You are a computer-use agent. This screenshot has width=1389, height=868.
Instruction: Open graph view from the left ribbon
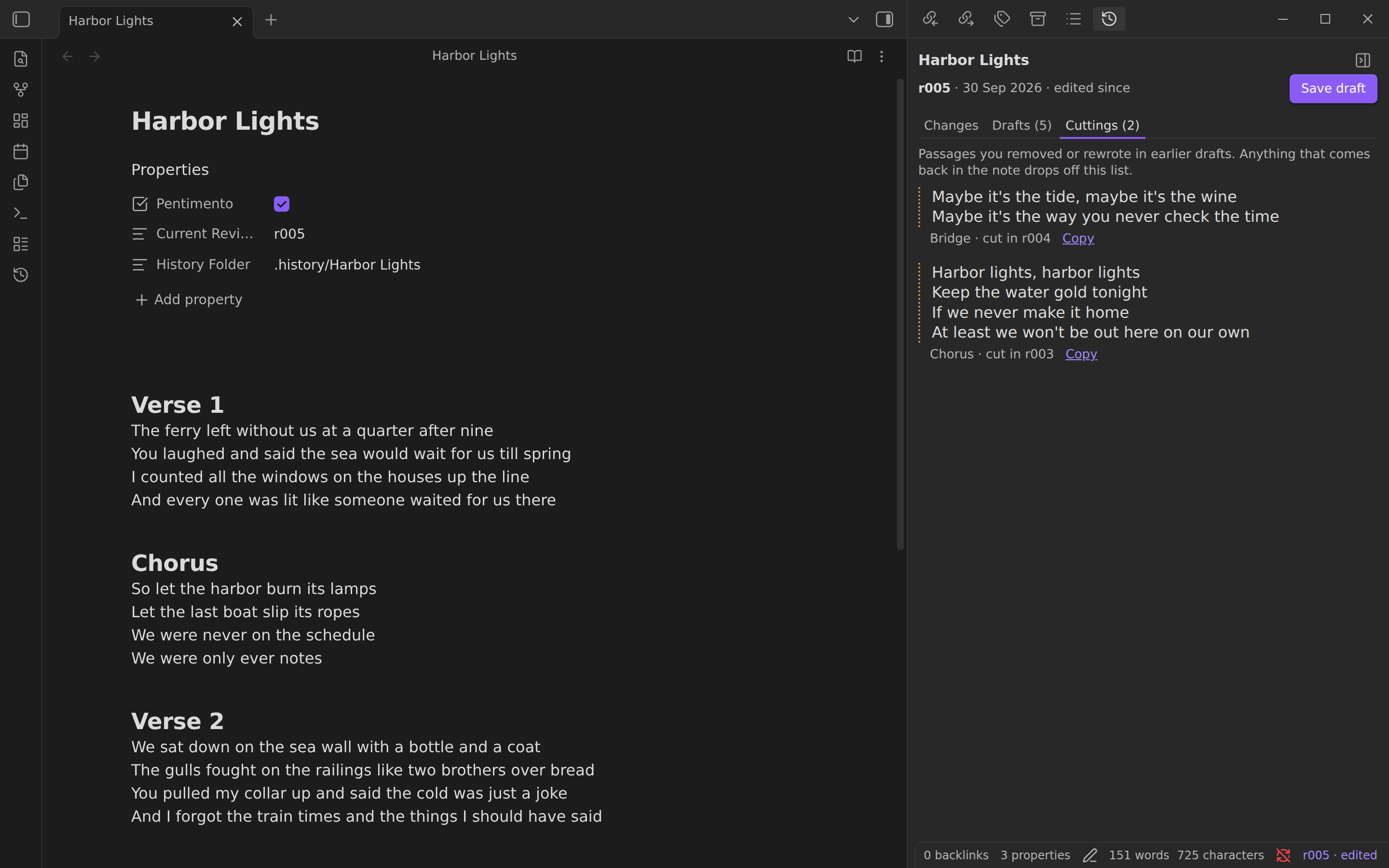(21, 90)
